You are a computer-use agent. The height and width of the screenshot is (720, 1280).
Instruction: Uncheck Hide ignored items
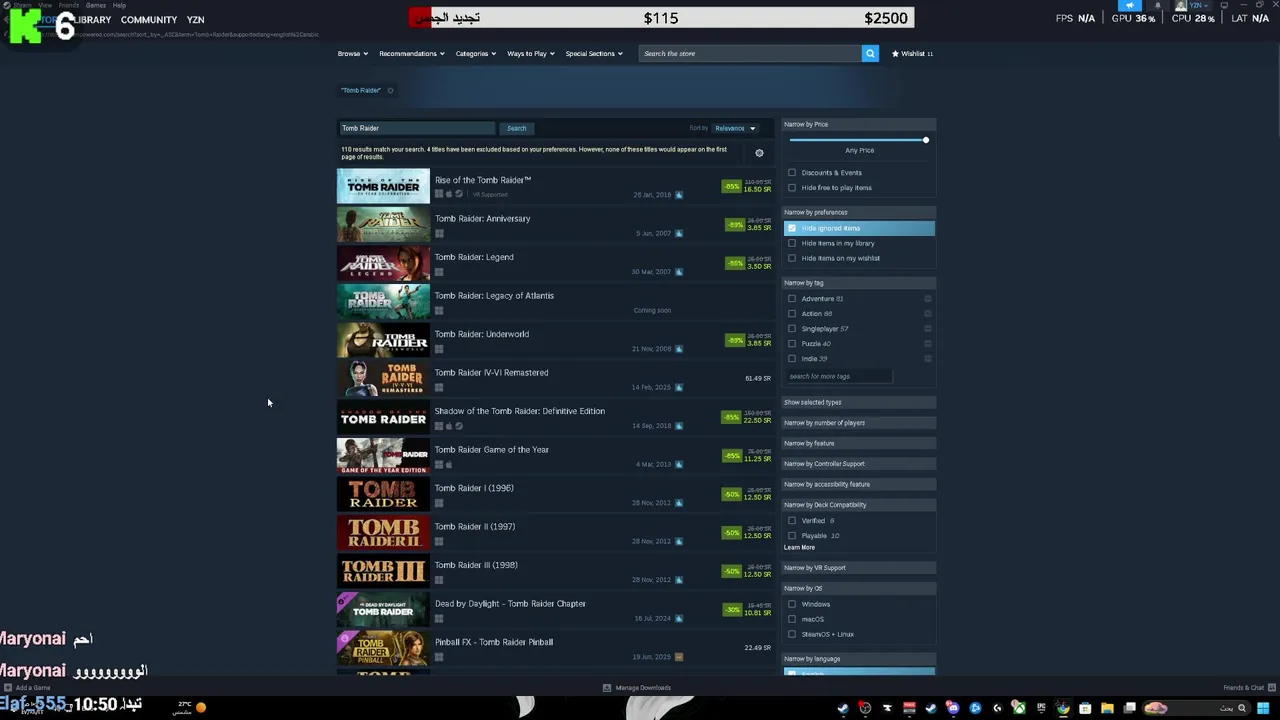pyautogui.click(x=792, y=228)
